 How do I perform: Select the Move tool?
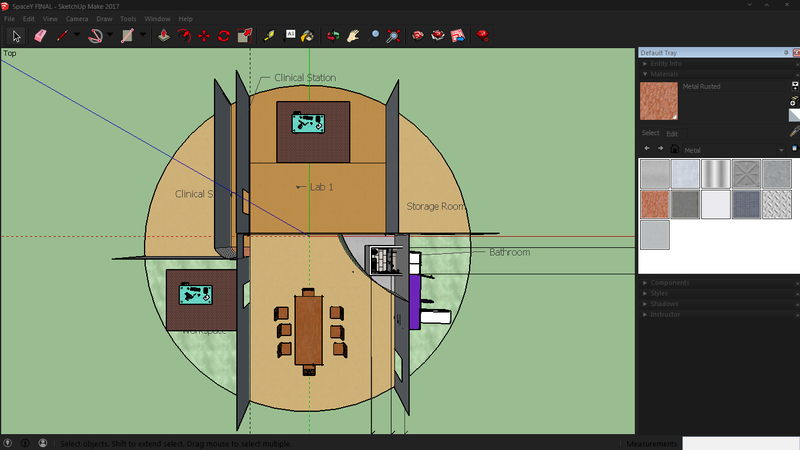(x=204, y=35)
